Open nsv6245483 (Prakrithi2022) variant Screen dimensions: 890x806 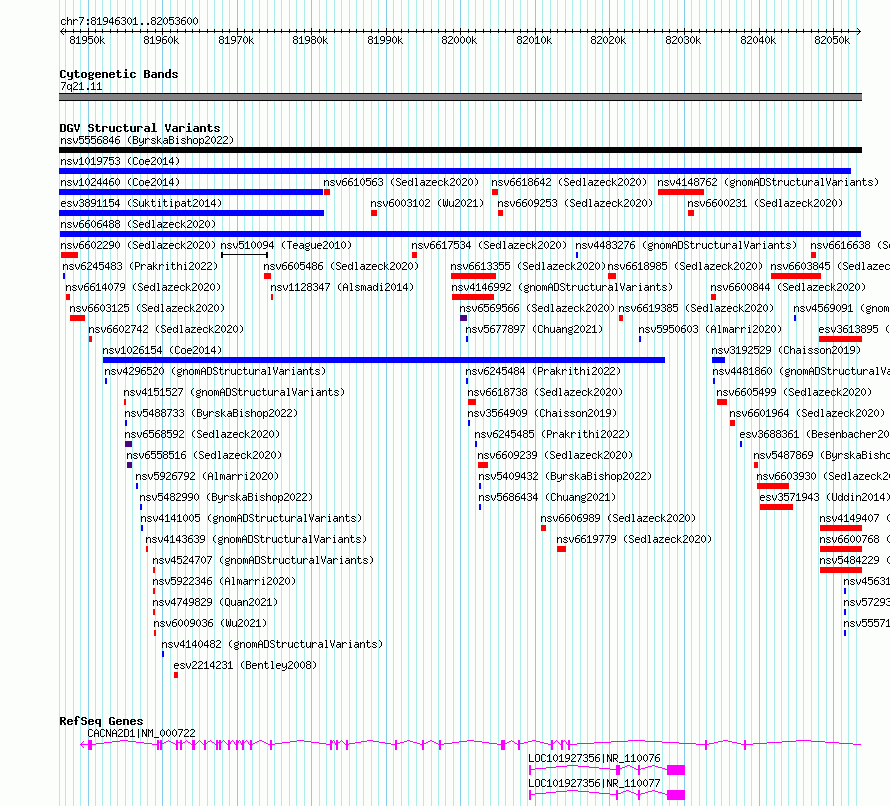[140, 266]
